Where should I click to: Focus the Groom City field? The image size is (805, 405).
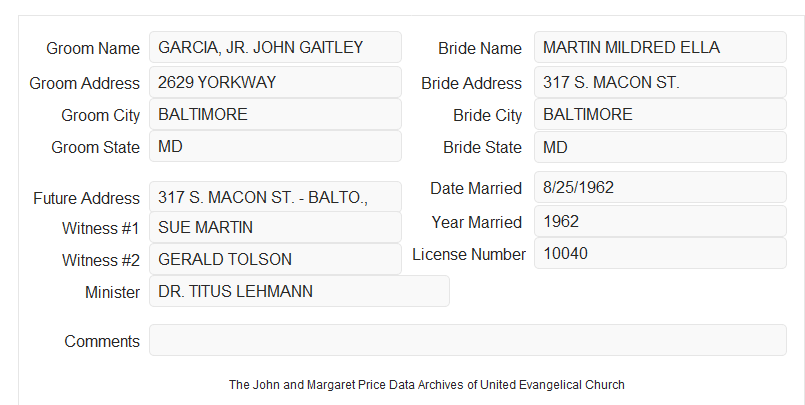[x=275, y=114]
